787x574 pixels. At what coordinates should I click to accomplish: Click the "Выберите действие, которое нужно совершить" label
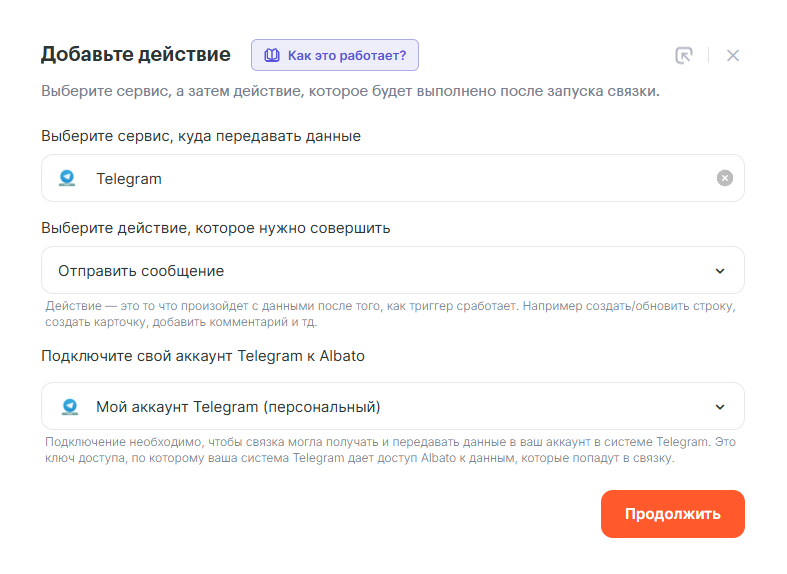(x=216, y=228)
